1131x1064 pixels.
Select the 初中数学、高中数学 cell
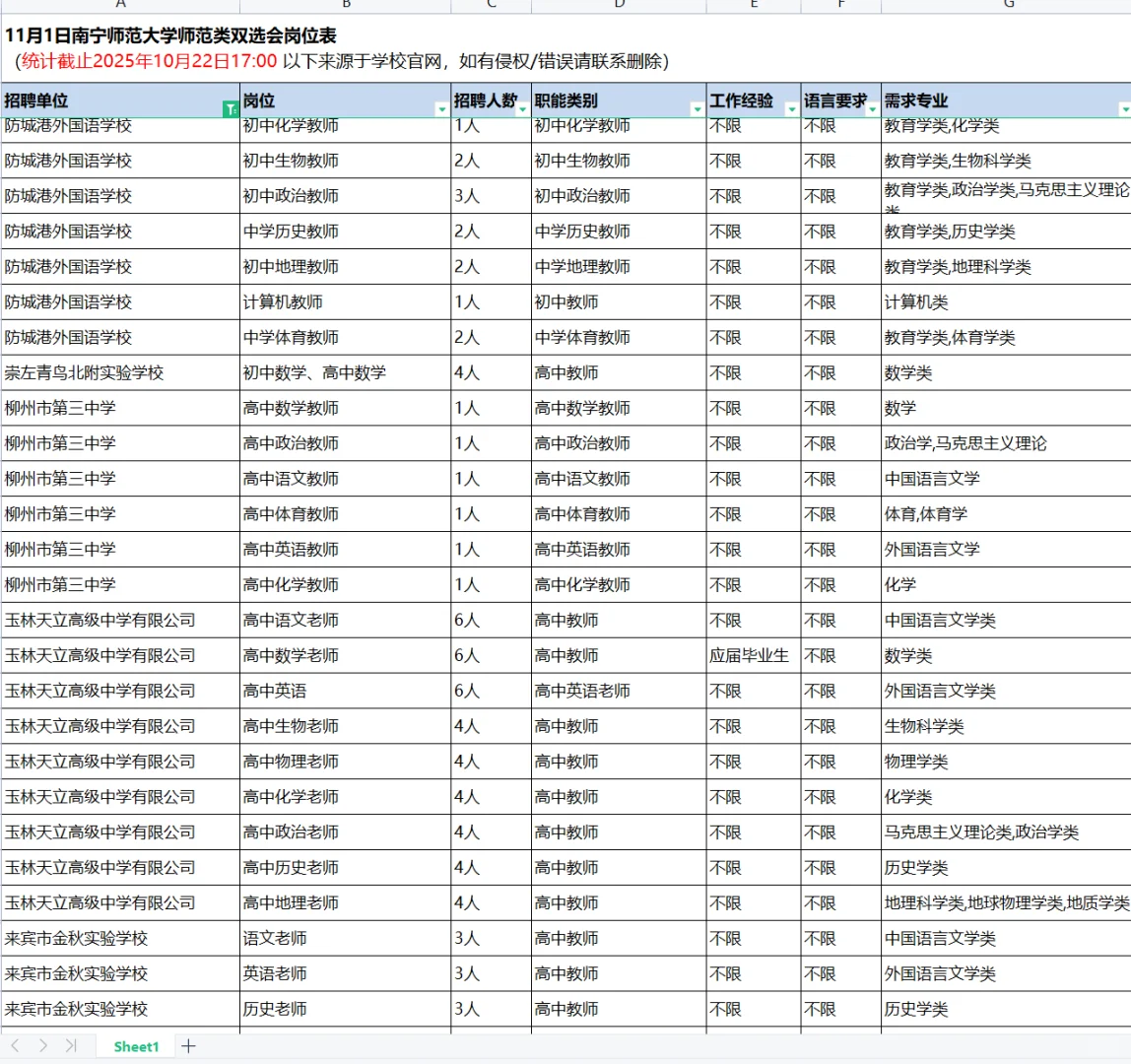coord(346,373)
